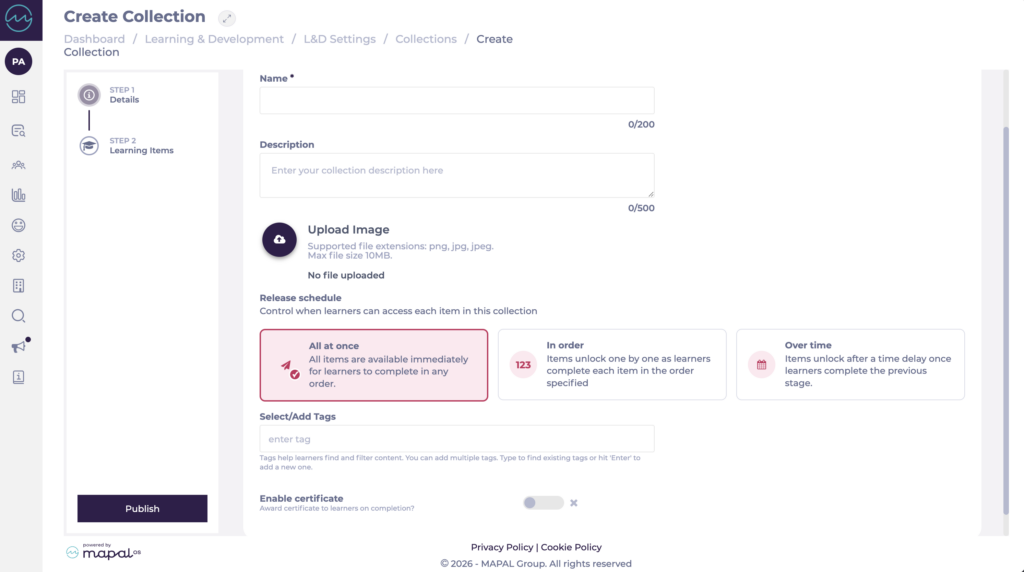Screen dimensions: 1024x572
Task: Select the Over time release schedule
Action: (x=850, y=364)
